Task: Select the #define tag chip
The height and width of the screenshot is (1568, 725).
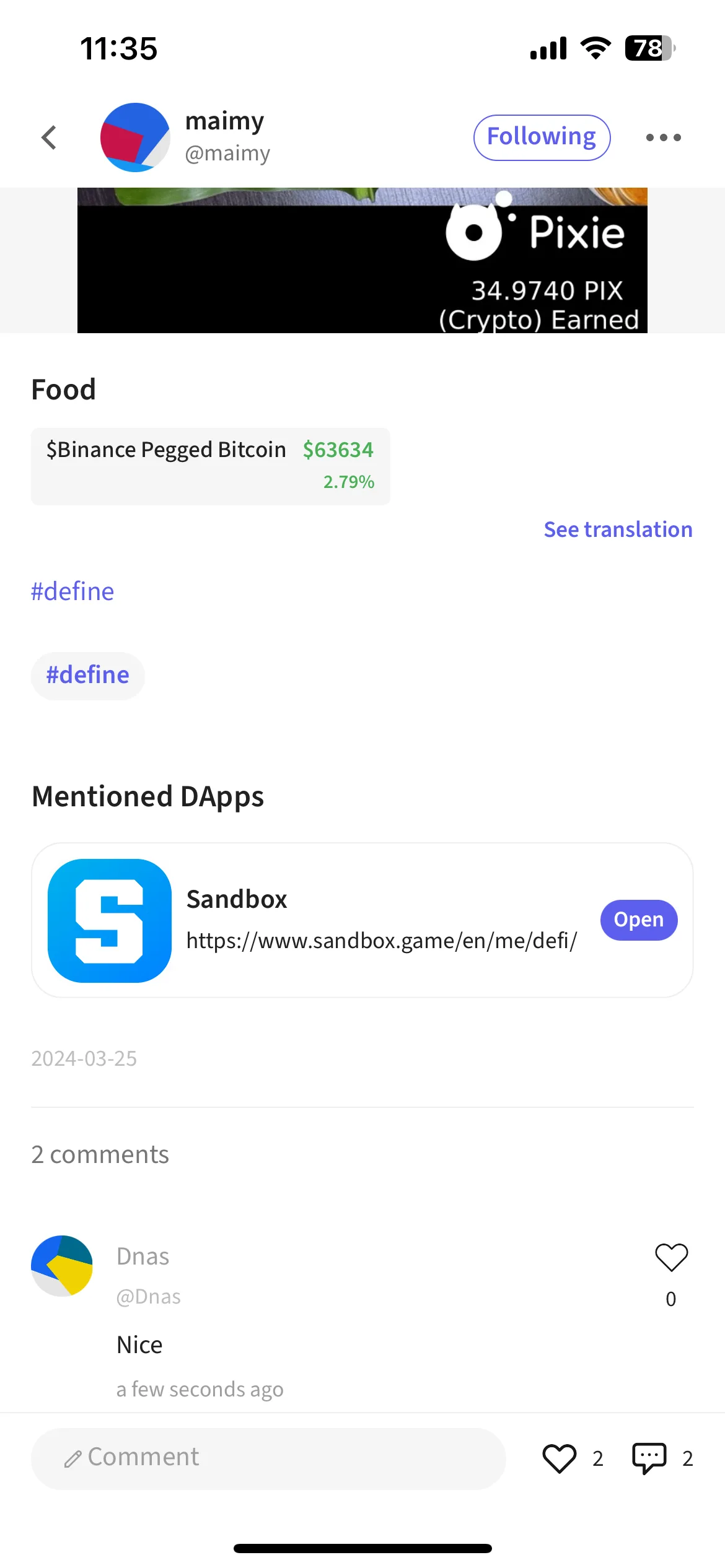Action: click(88, 676)
